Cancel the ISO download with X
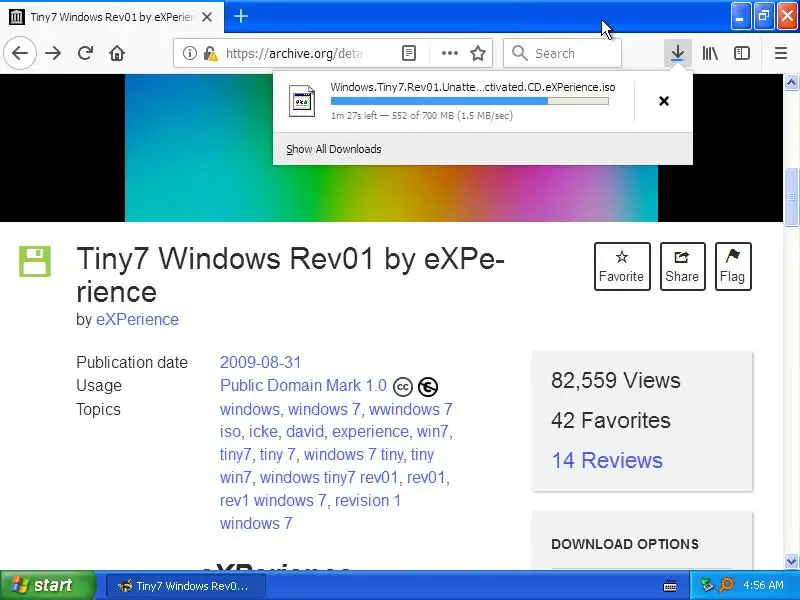Image resolution: width=800 pixels, height=600 pixels. (x=664, y=101)
